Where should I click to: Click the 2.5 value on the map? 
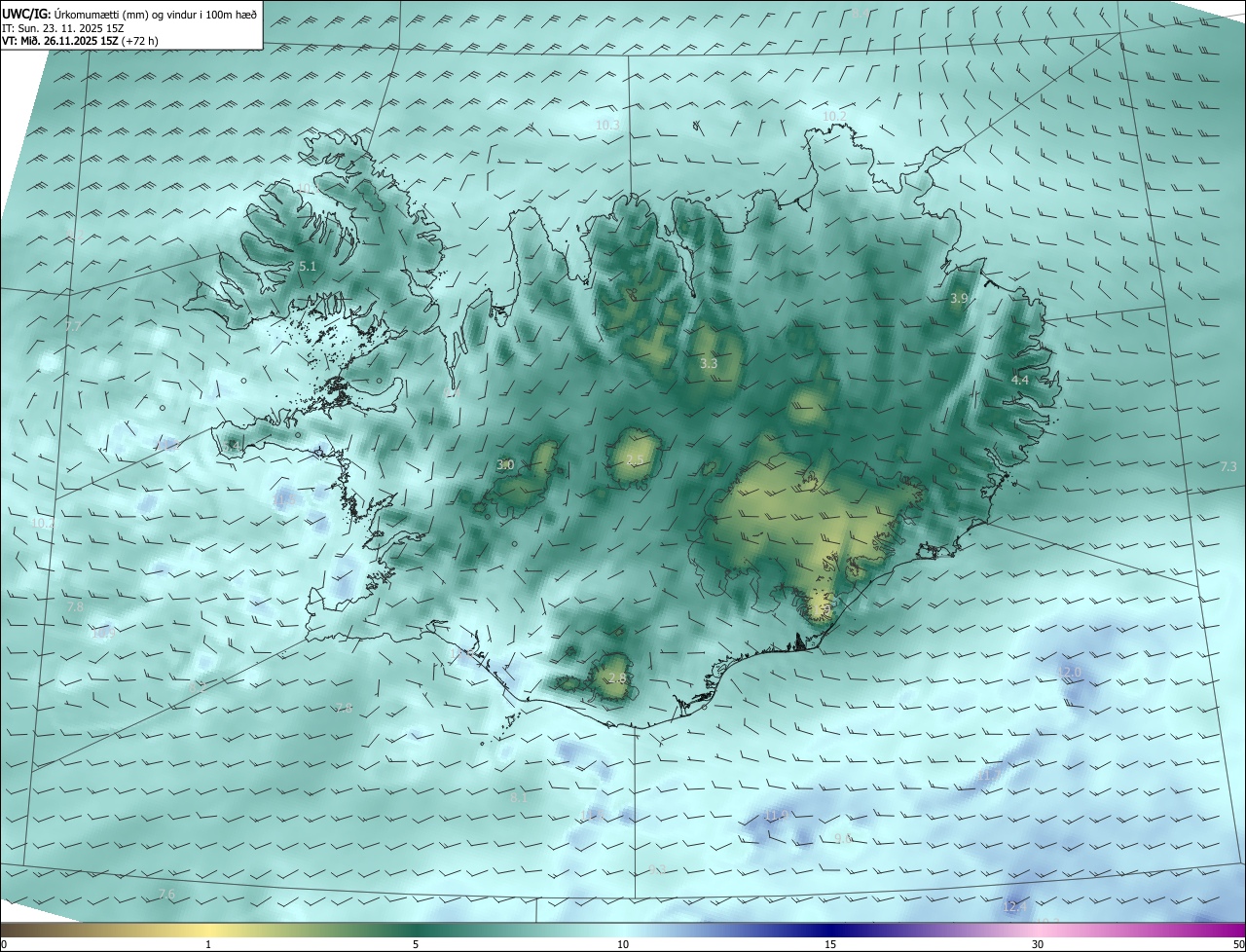pyautogui.click(x=635, y=459)
